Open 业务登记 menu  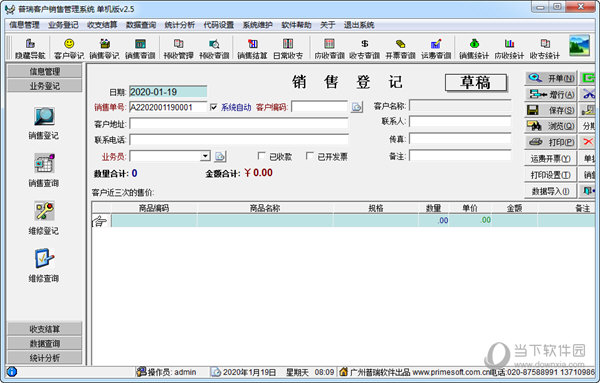click(63, 25)
